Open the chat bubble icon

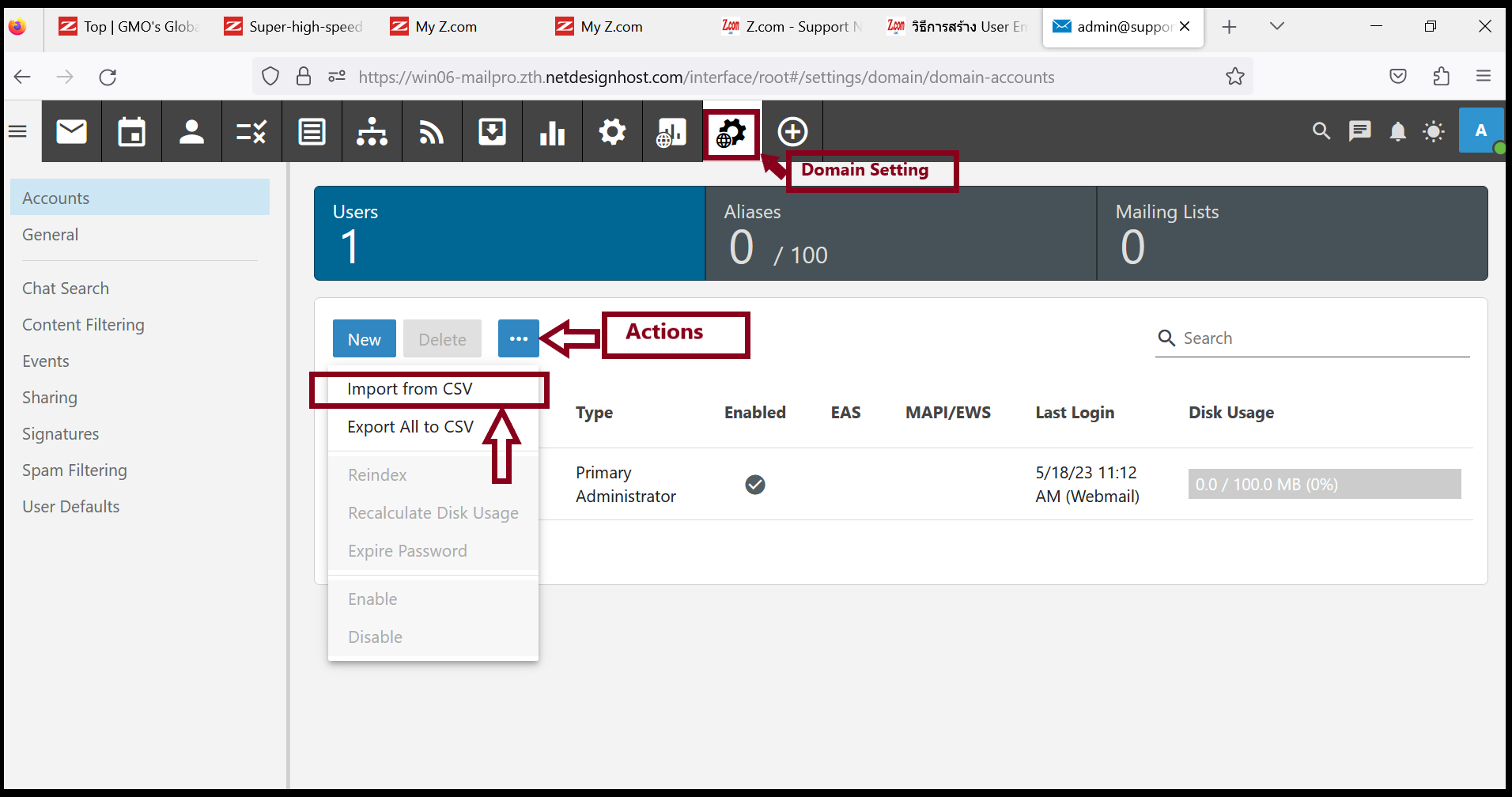pyautogui.click(x=1359, y=131)
